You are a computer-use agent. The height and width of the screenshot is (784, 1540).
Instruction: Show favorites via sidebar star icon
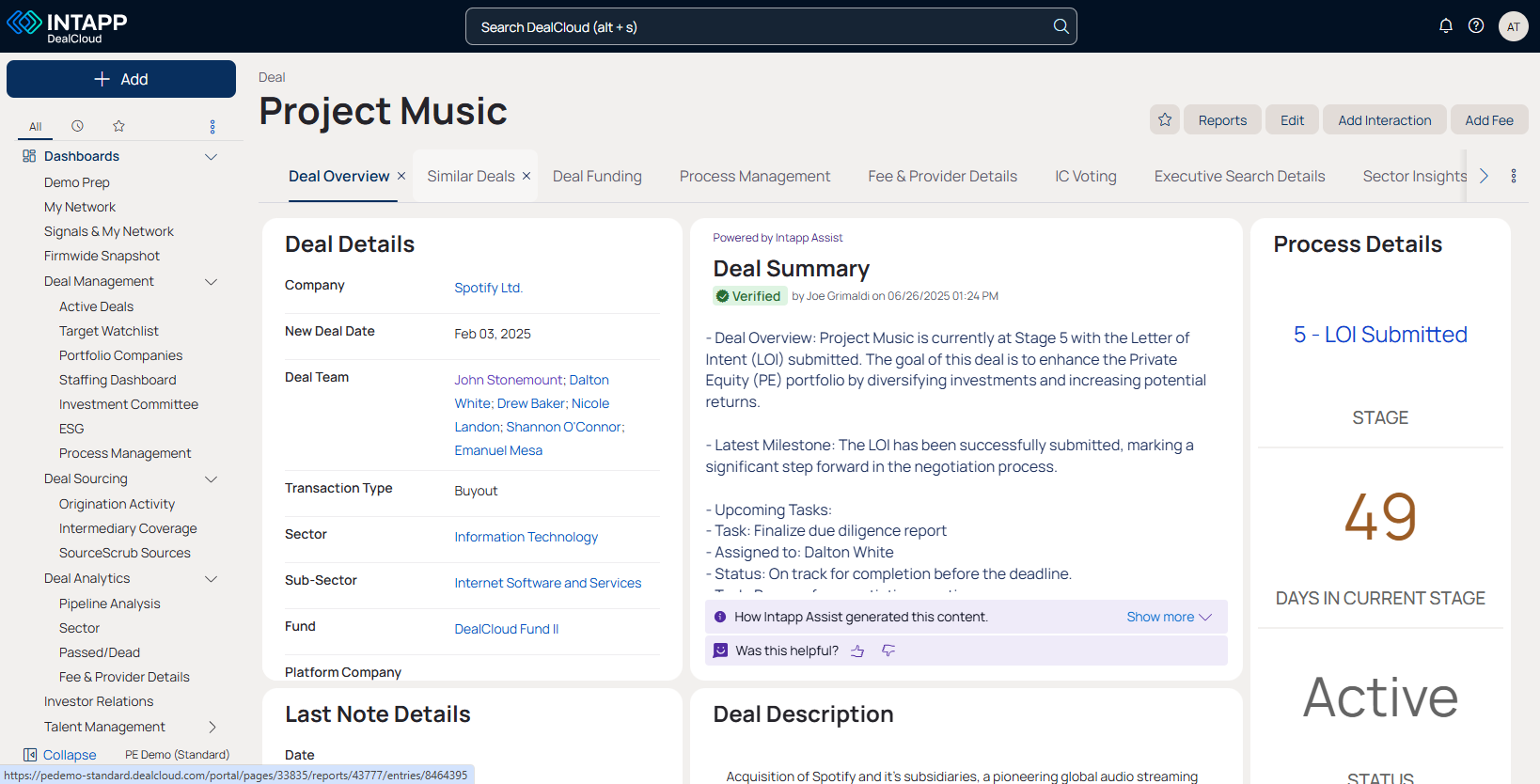[x=118, y=126]
